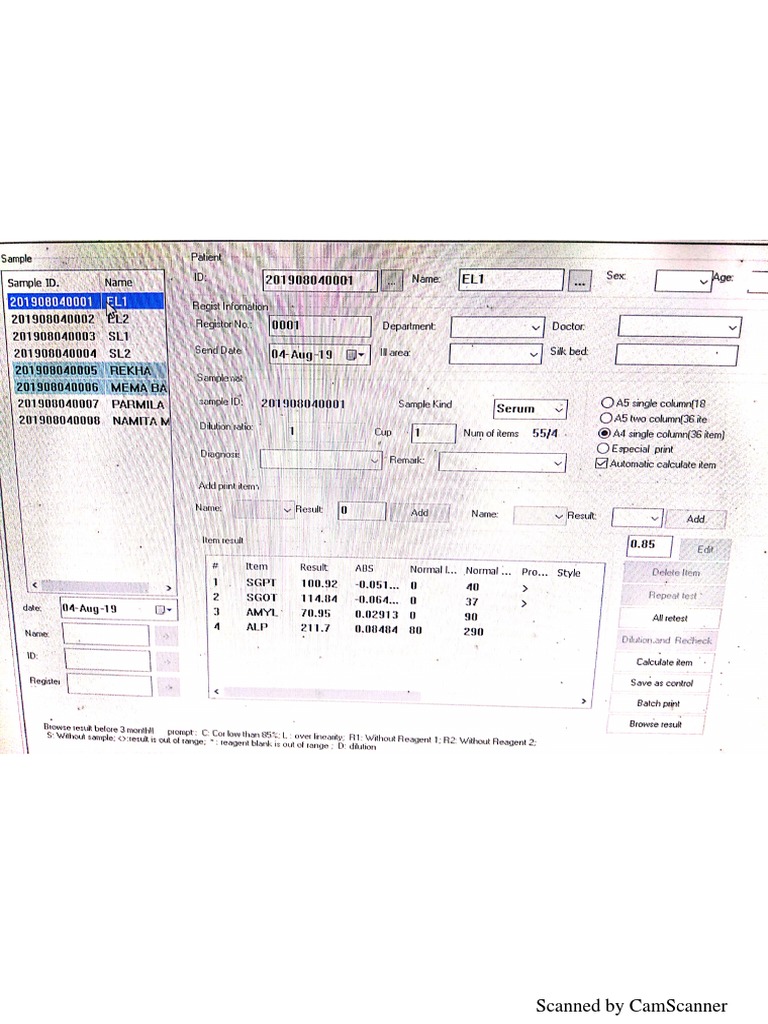Open the Send Date calendar picker
The width and height of the screenshot is (768, 1024).
click(356, 355)
